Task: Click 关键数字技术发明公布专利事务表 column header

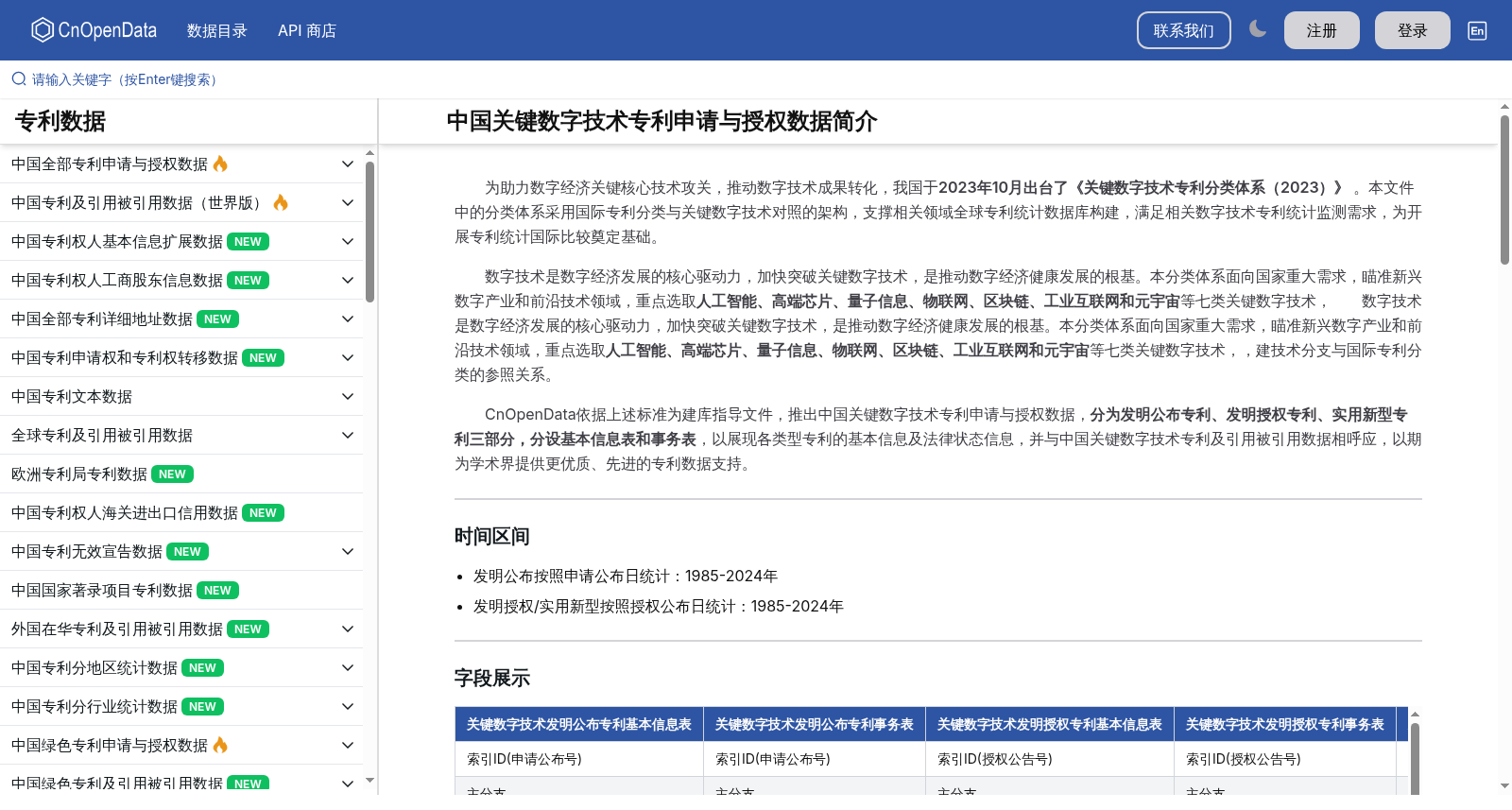Action: (815, 724)
